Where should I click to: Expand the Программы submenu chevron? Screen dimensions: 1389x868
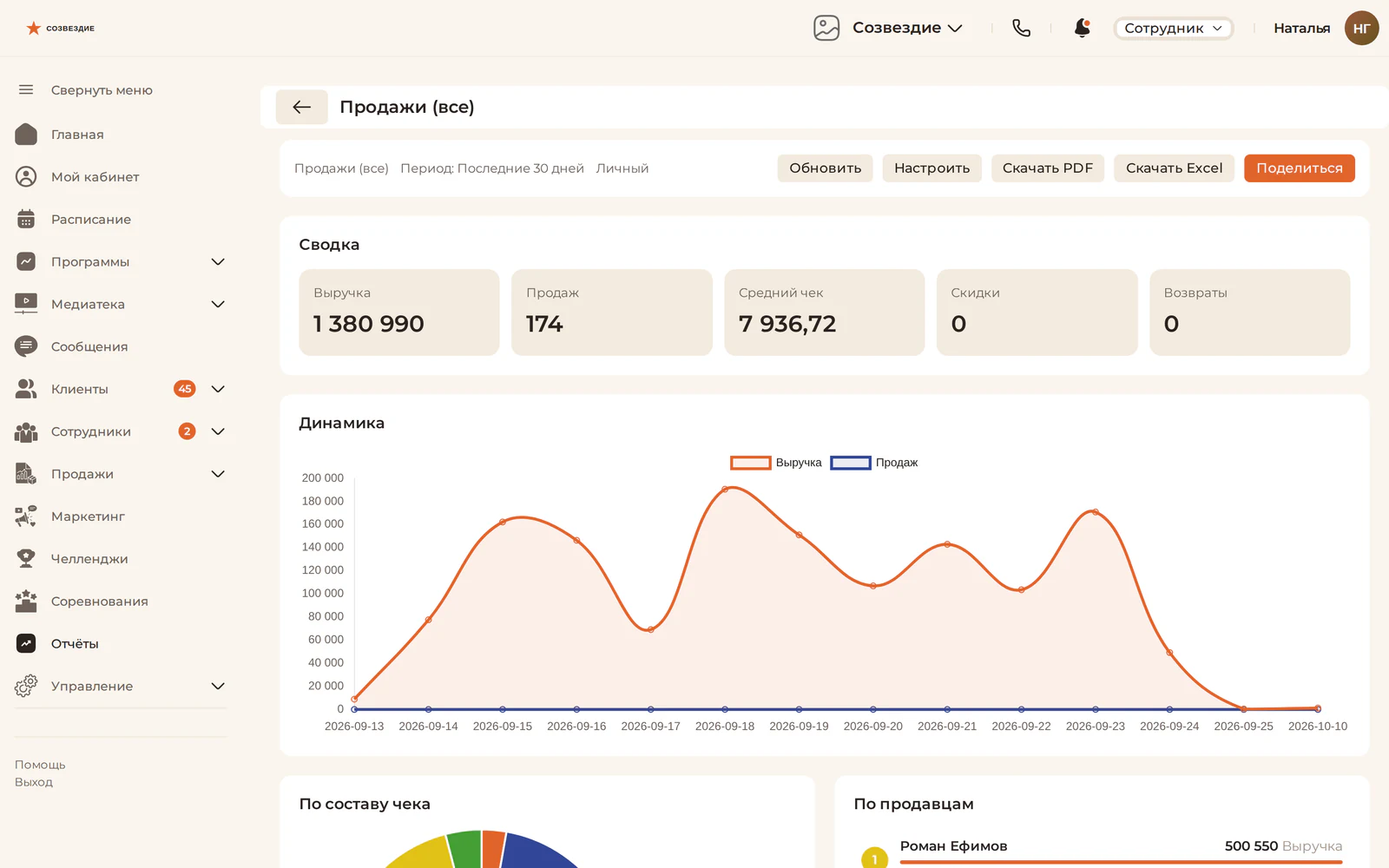coord(218,262)
